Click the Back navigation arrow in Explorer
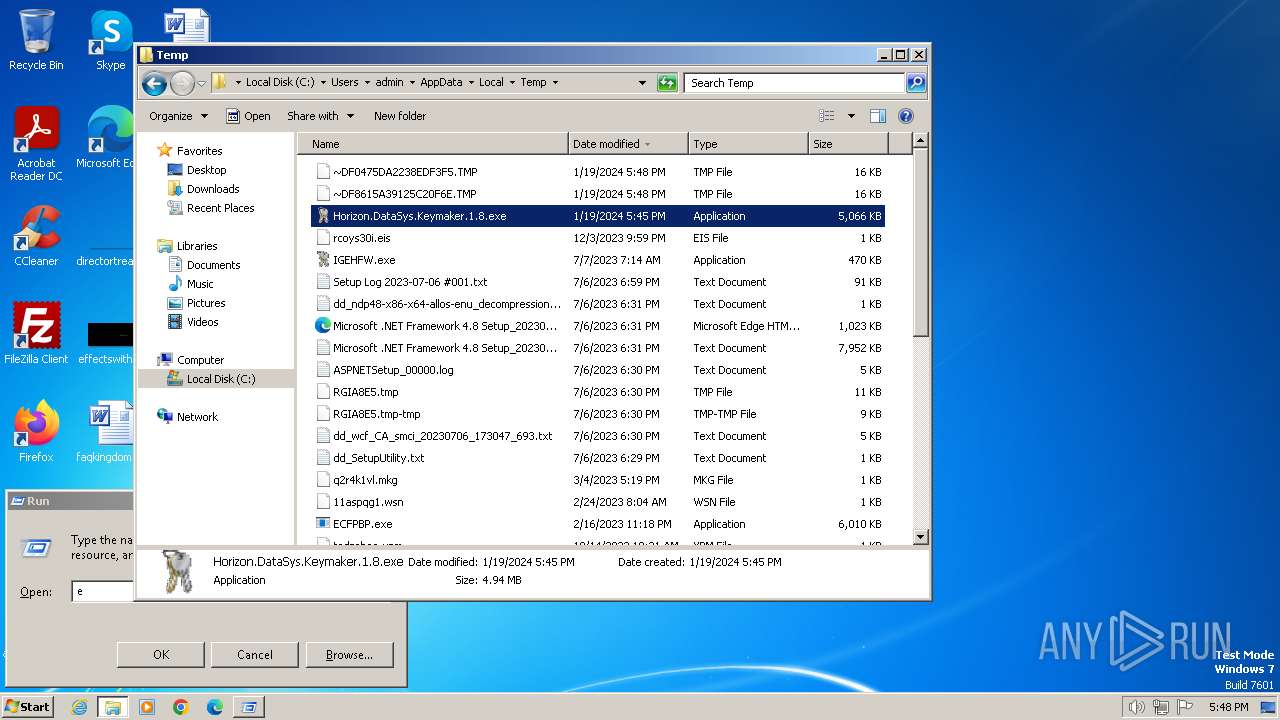The image size is (1280, 720). click(154, 83)
